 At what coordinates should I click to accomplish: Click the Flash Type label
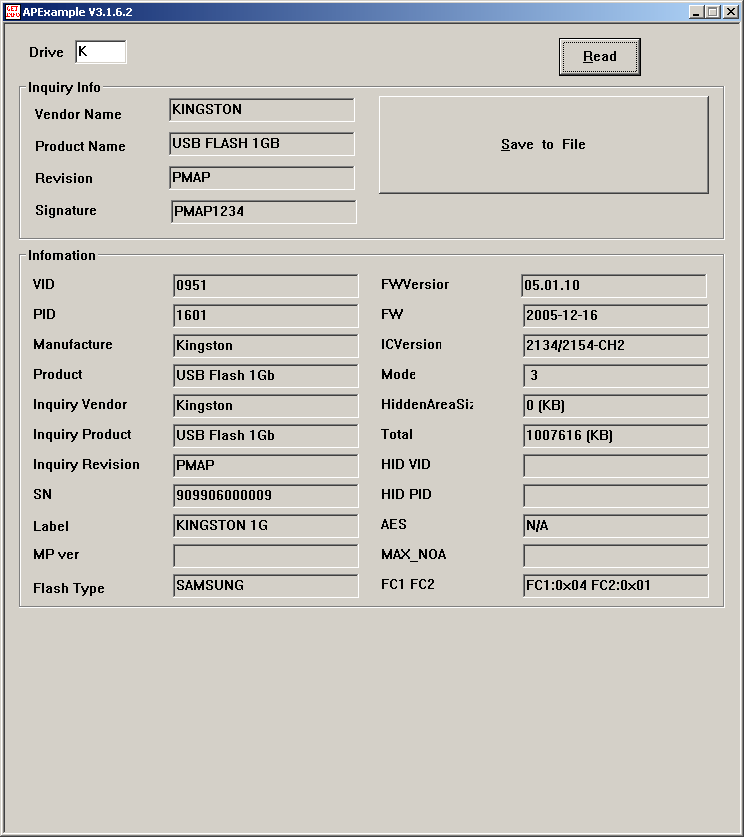(x=69, y=588)
